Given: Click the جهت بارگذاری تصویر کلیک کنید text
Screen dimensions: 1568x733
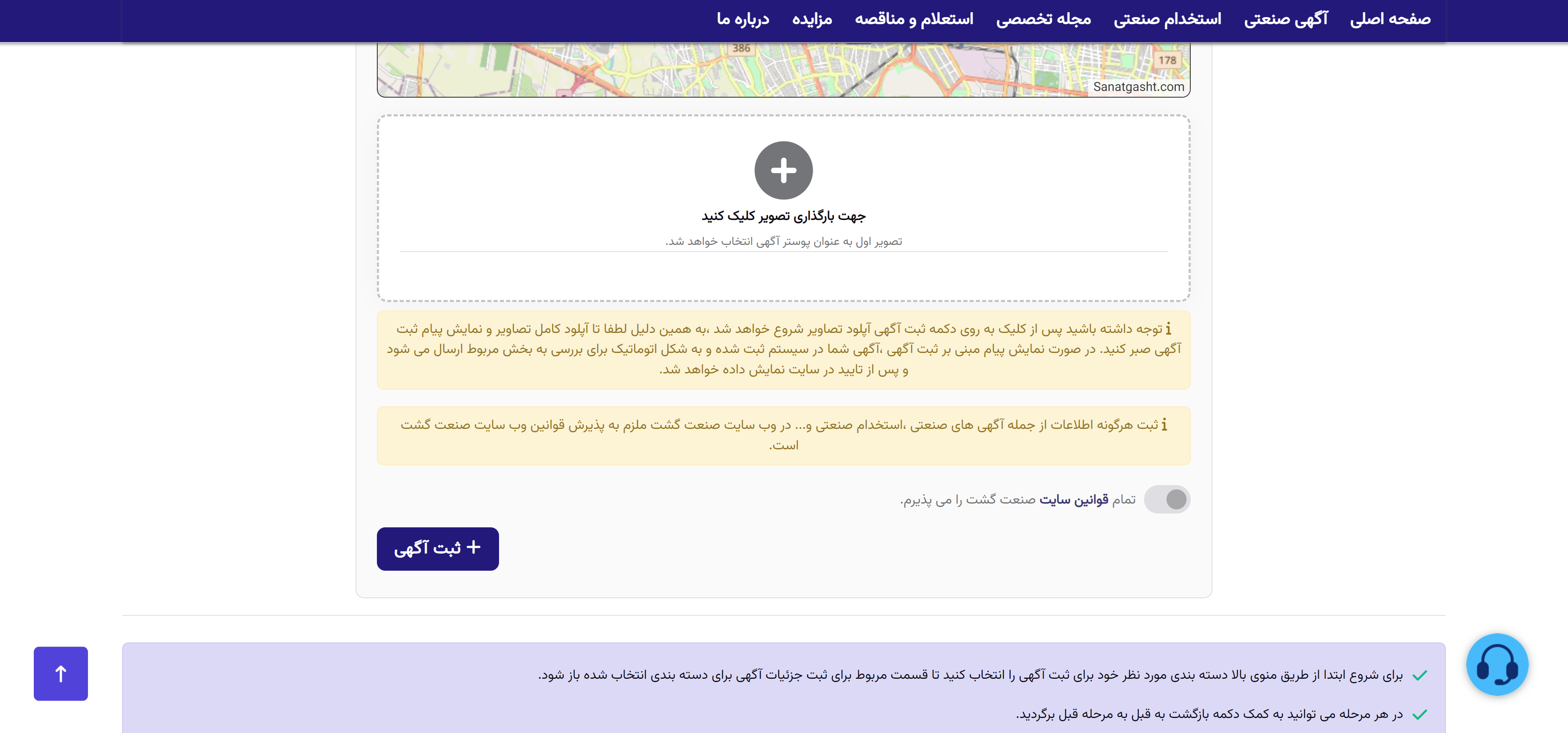Looking at the screenshot, I should (783, 216).
